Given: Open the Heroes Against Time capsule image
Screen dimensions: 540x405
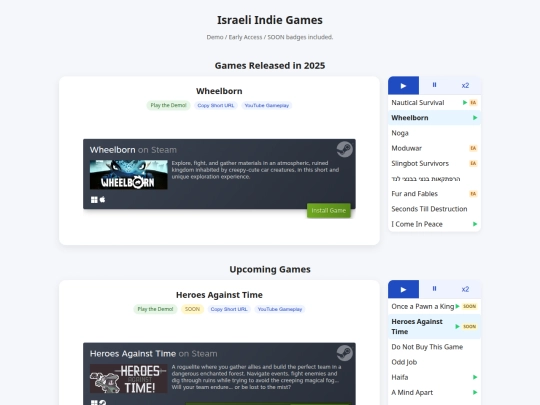Looking at the screenshot, I should [x=128, y=378].
